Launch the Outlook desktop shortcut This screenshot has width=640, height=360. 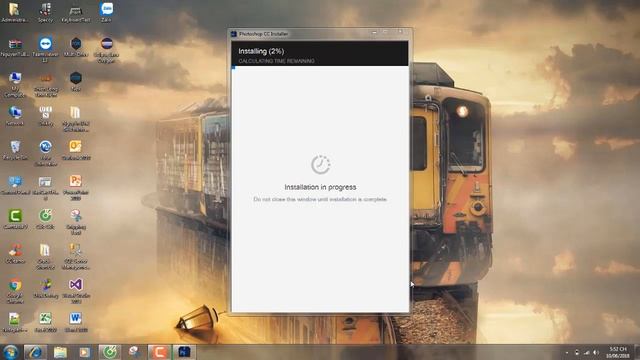(x=76, y=150)
